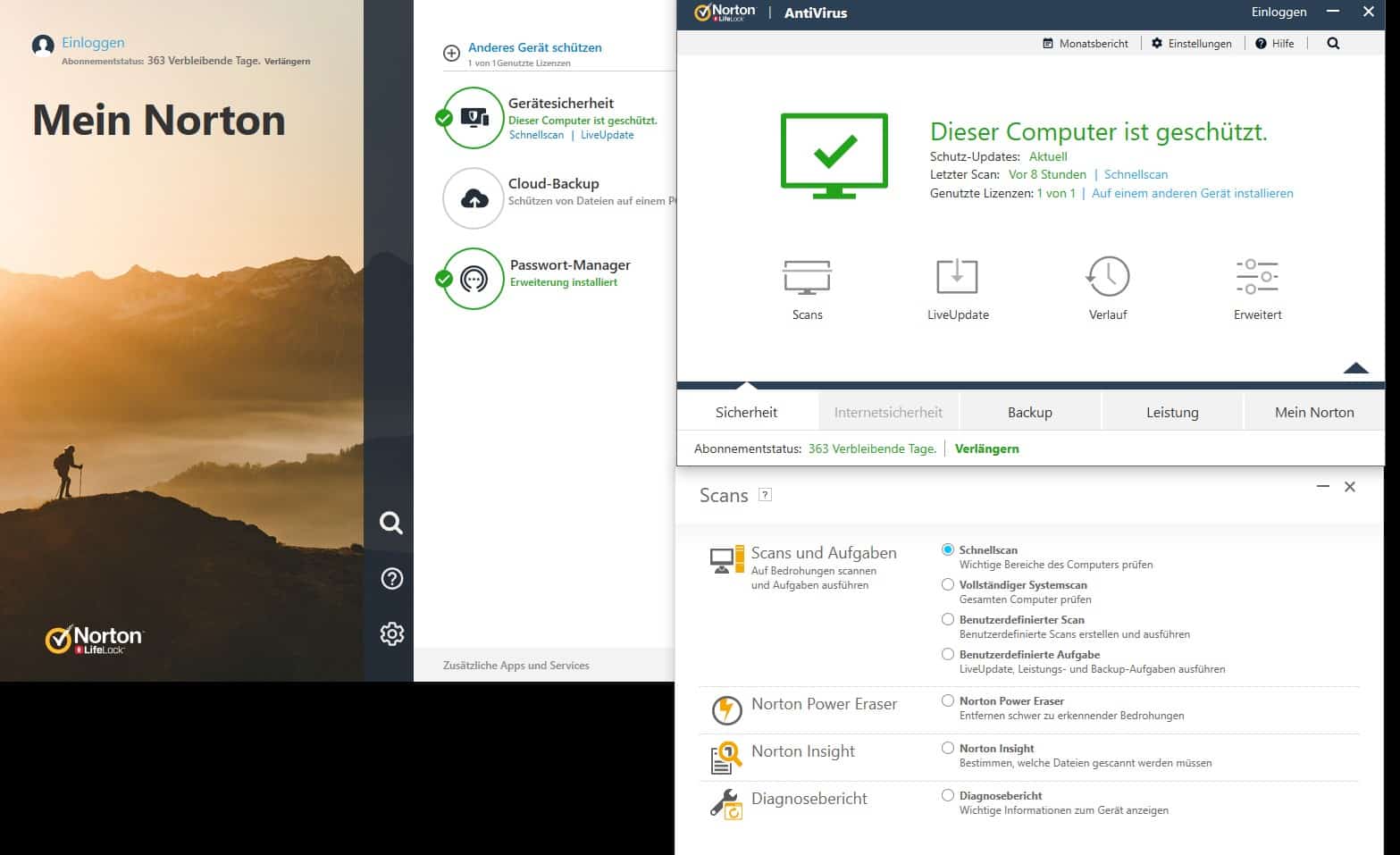
Task: Open Einstellungen in the toolbar
Action: click(x=1192, y=43)
